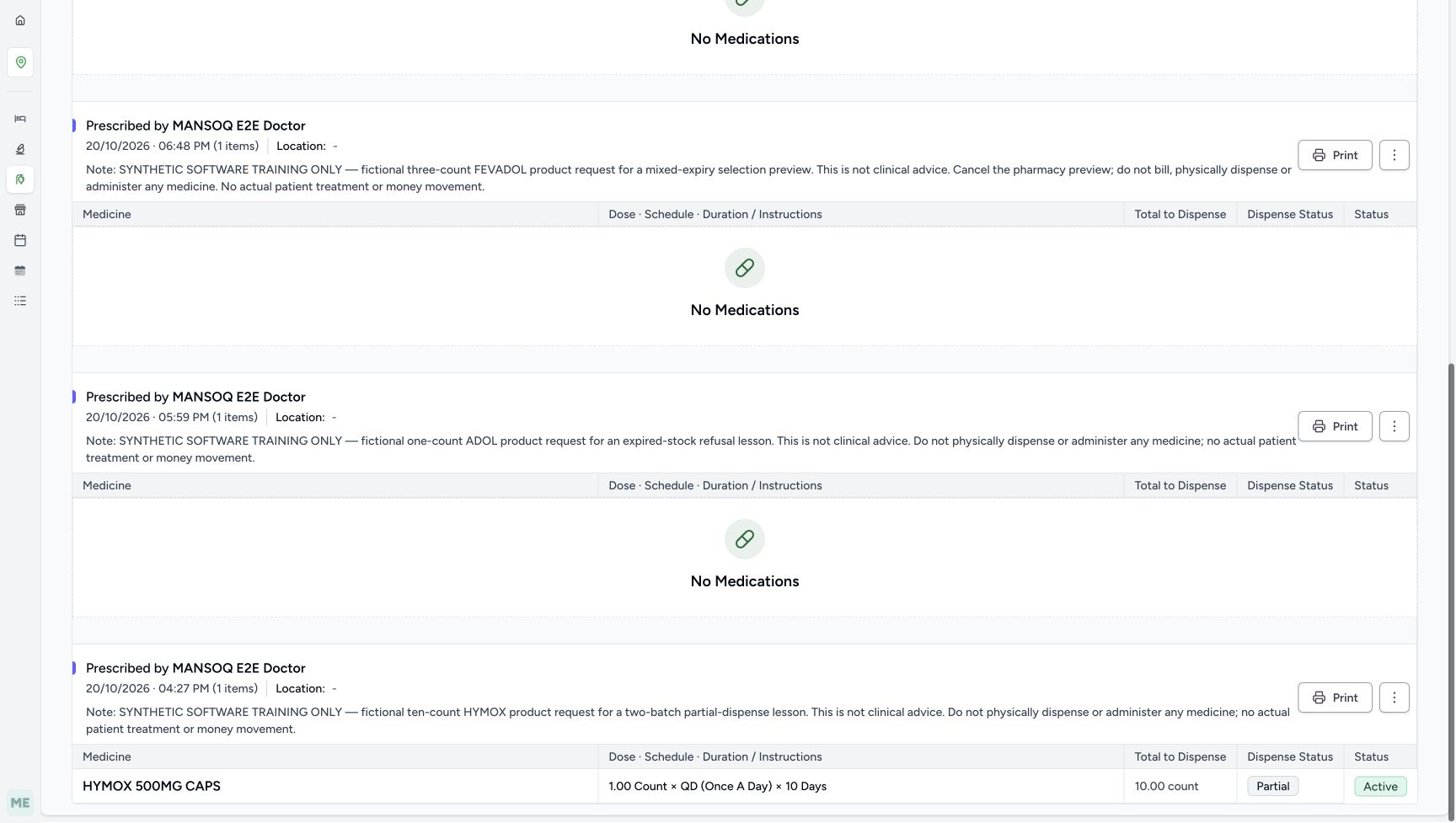1456x823 pixels.
Task: Select the active pharmacy pill sidebar icon
Action: 20,179
